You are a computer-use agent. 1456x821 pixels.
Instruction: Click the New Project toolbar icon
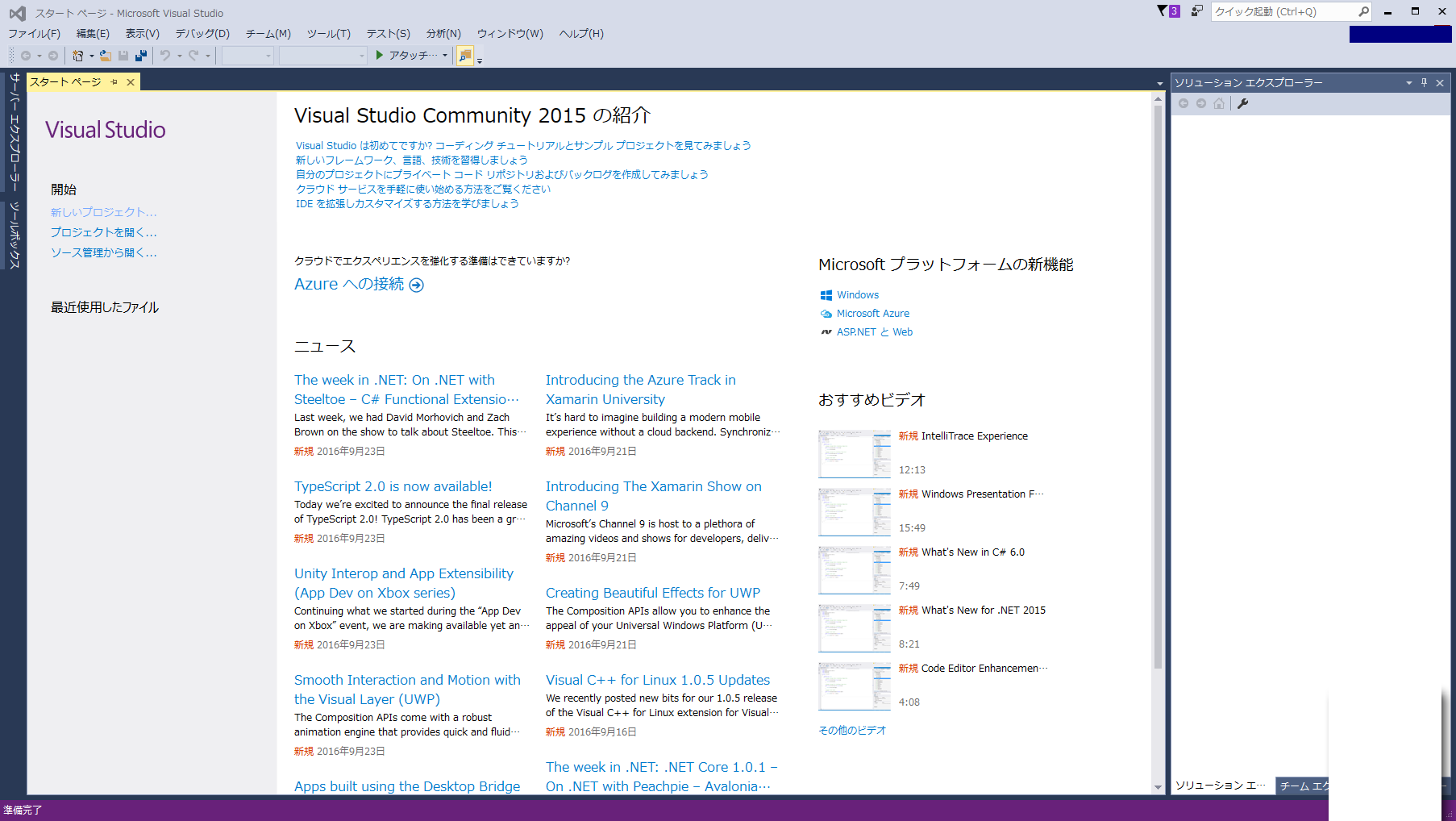click(x=78, y=56)
